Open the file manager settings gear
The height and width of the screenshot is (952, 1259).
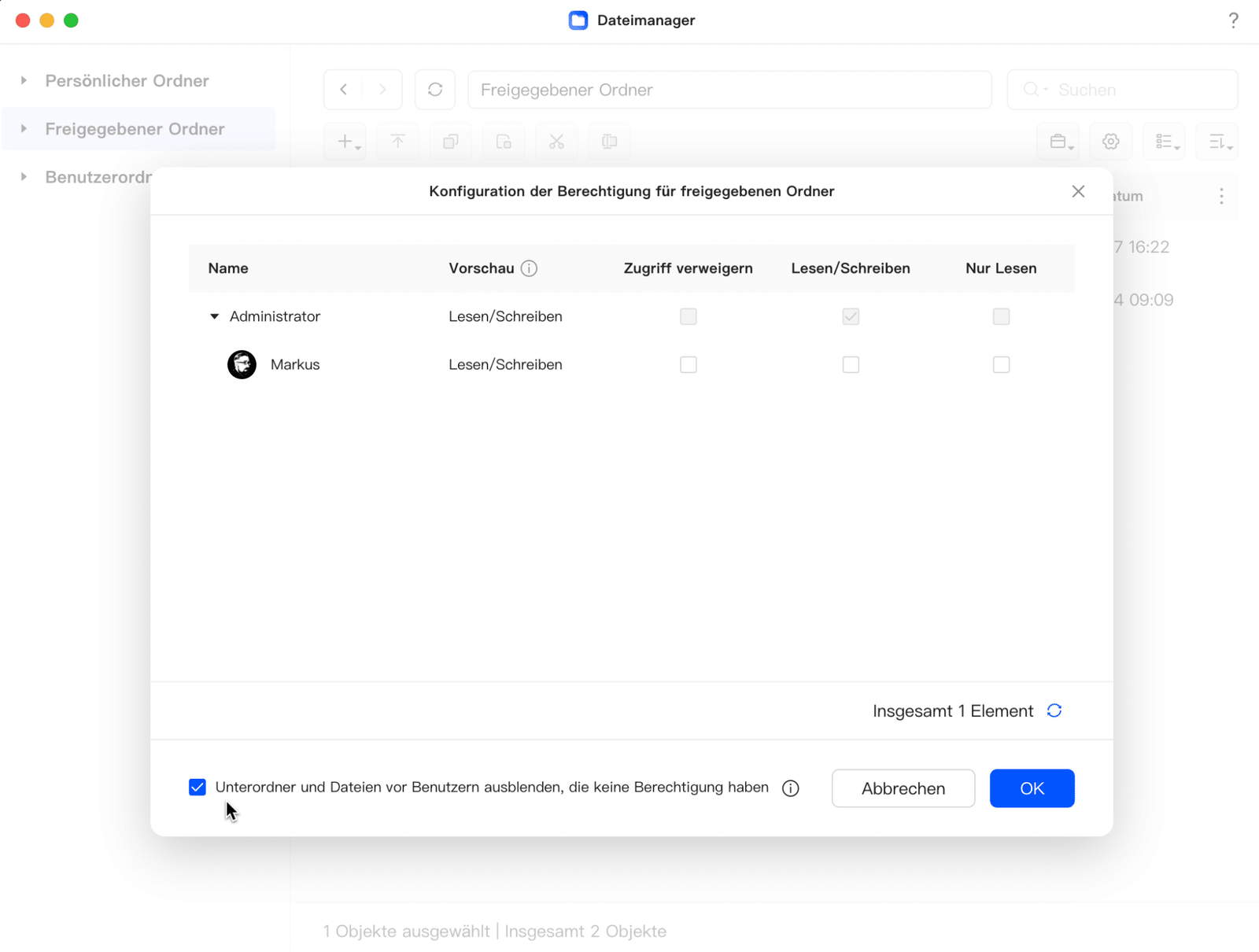click(1111, 142)
